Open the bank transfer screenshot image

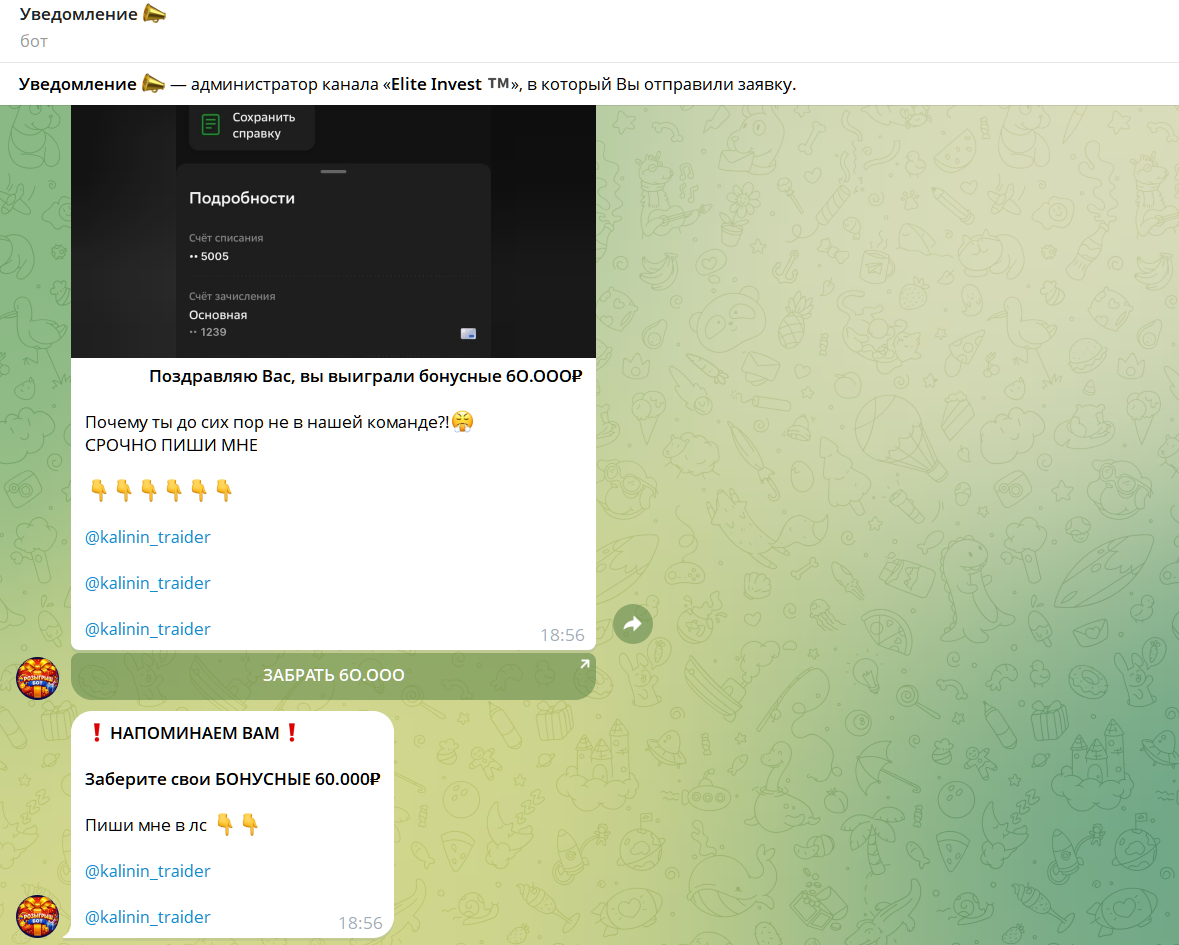click(x=333, y=232)
